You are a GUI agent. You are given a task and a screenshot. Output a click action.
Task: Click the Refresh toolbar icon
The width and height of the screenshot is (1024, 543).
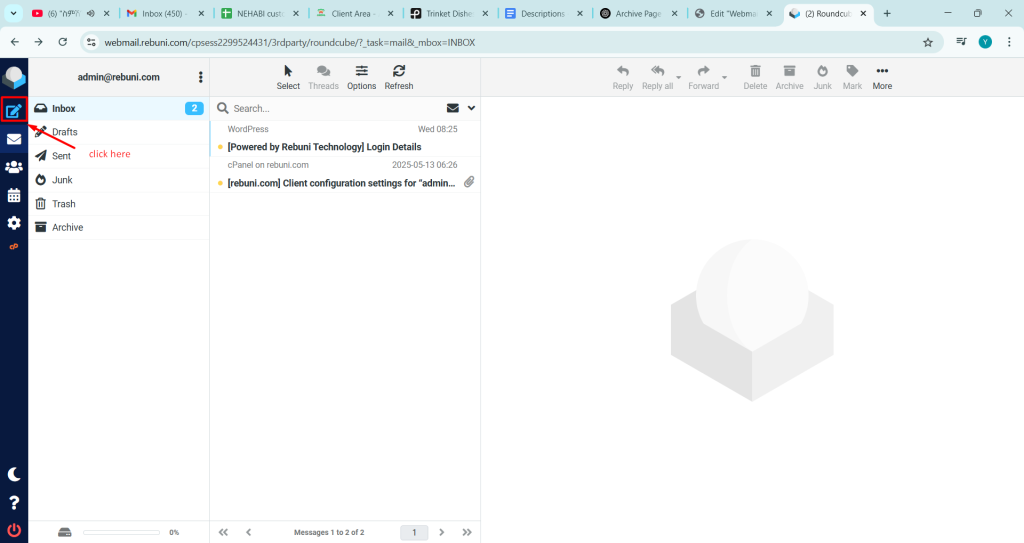(x=398, y=77)
